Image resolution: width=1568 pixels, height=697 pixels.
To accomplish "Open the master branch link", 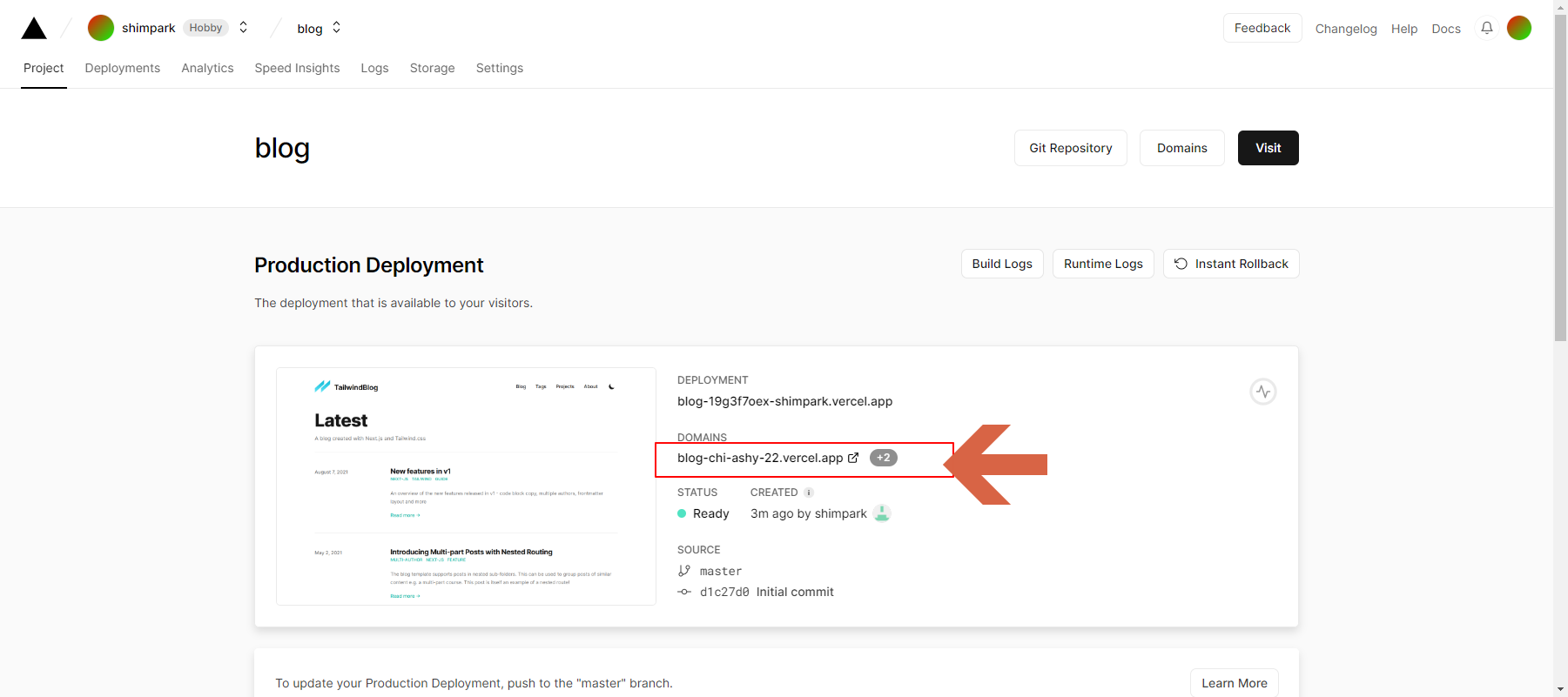I will (x=721, y=572).
